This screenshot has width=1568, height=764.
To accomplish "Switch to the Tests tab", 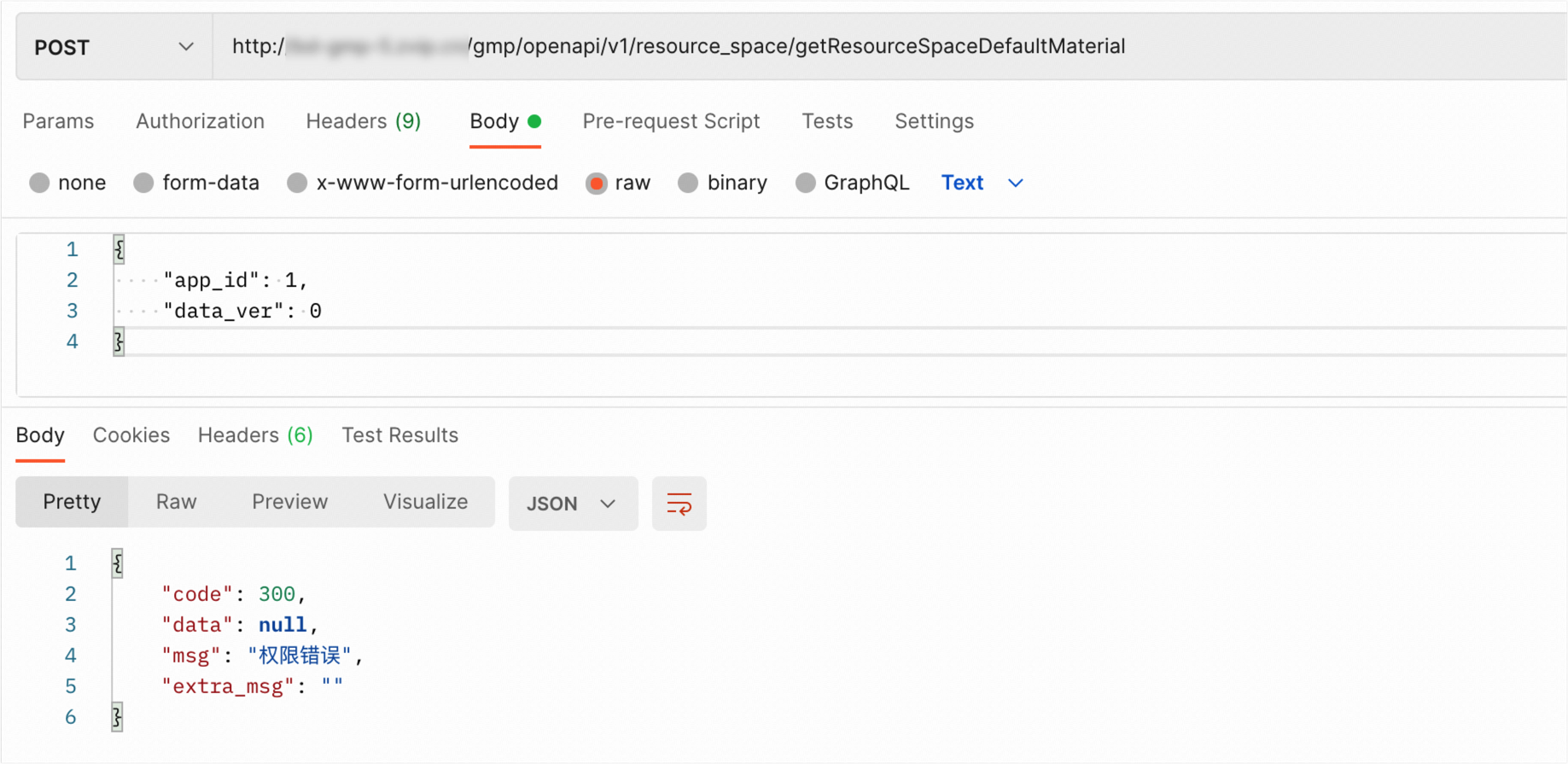I will 827,121.
